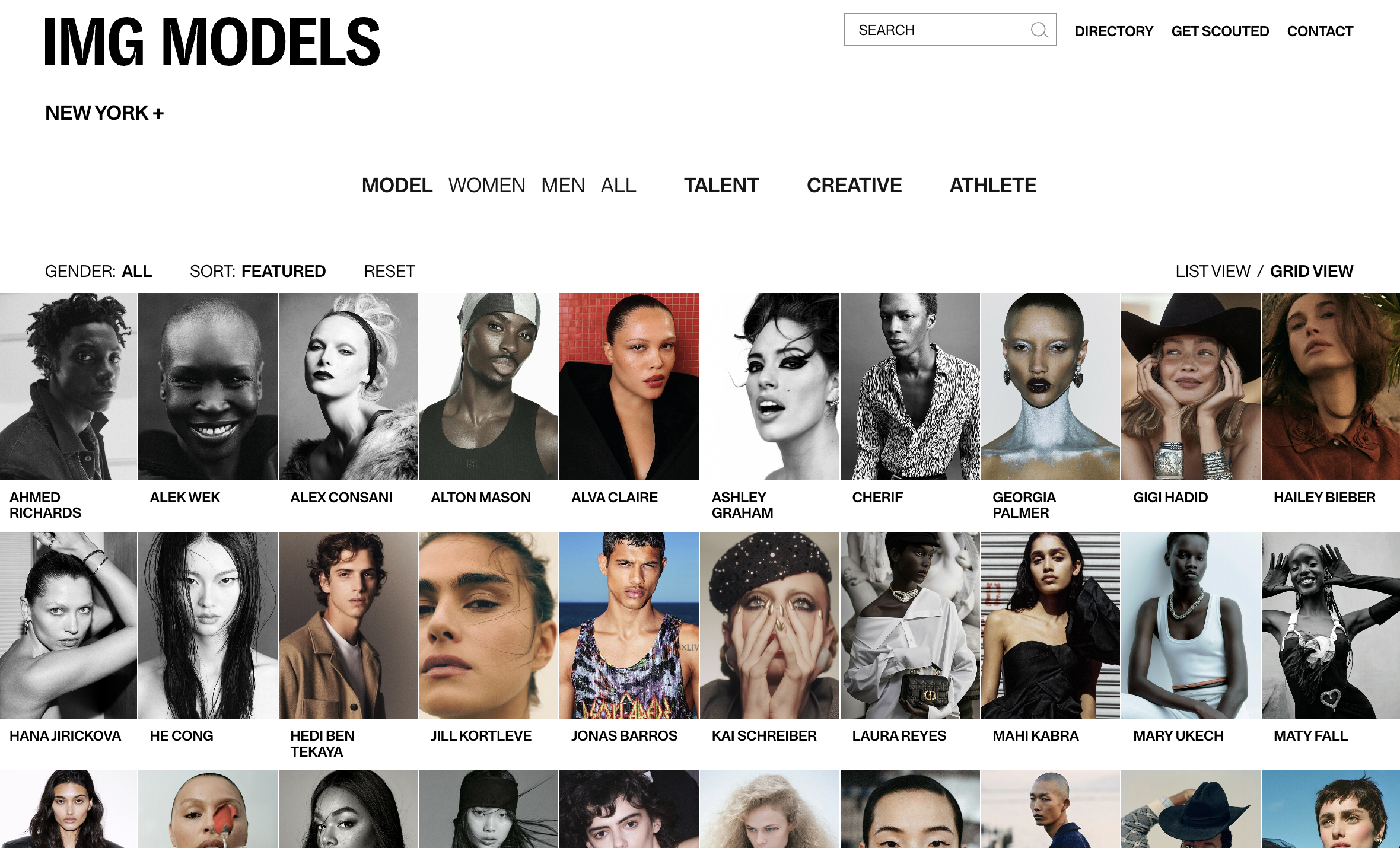Open Alek Wek's portrait thumbnail
The width and height of the screenshot is (1400, 848).
tap(208, 387)
